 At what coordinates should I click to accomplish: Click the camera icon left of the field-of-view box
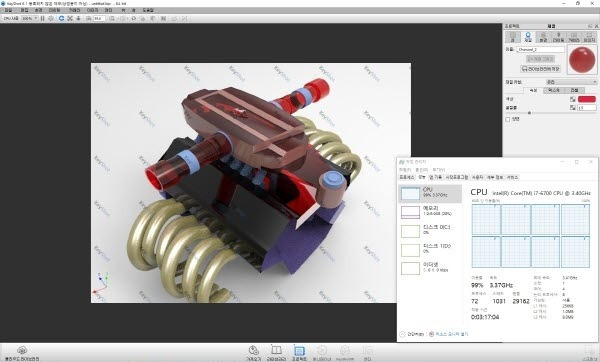(x=88, y=18)
